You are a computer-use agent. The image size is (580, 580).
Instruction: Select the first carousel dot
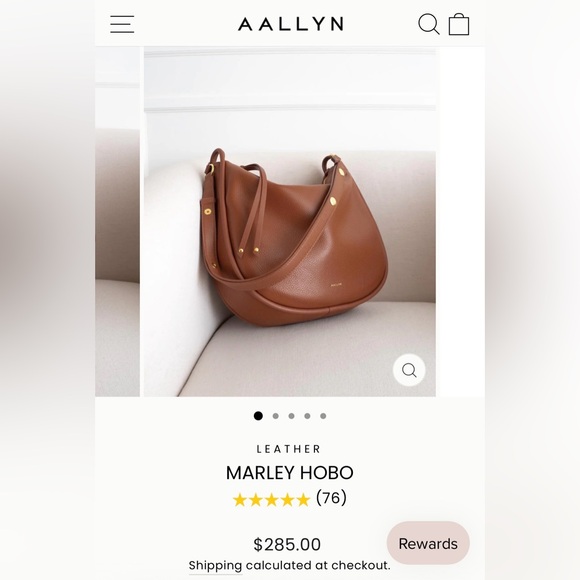[x=258, y=416]
